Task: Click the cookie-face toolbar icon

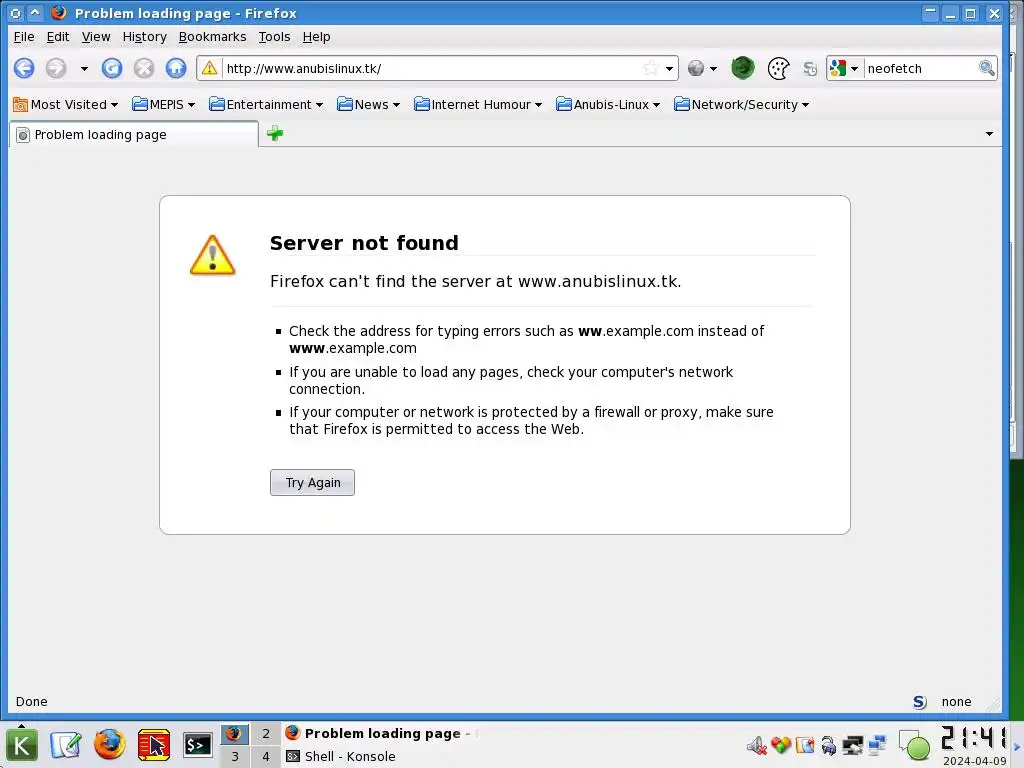Action: [778, 69]
